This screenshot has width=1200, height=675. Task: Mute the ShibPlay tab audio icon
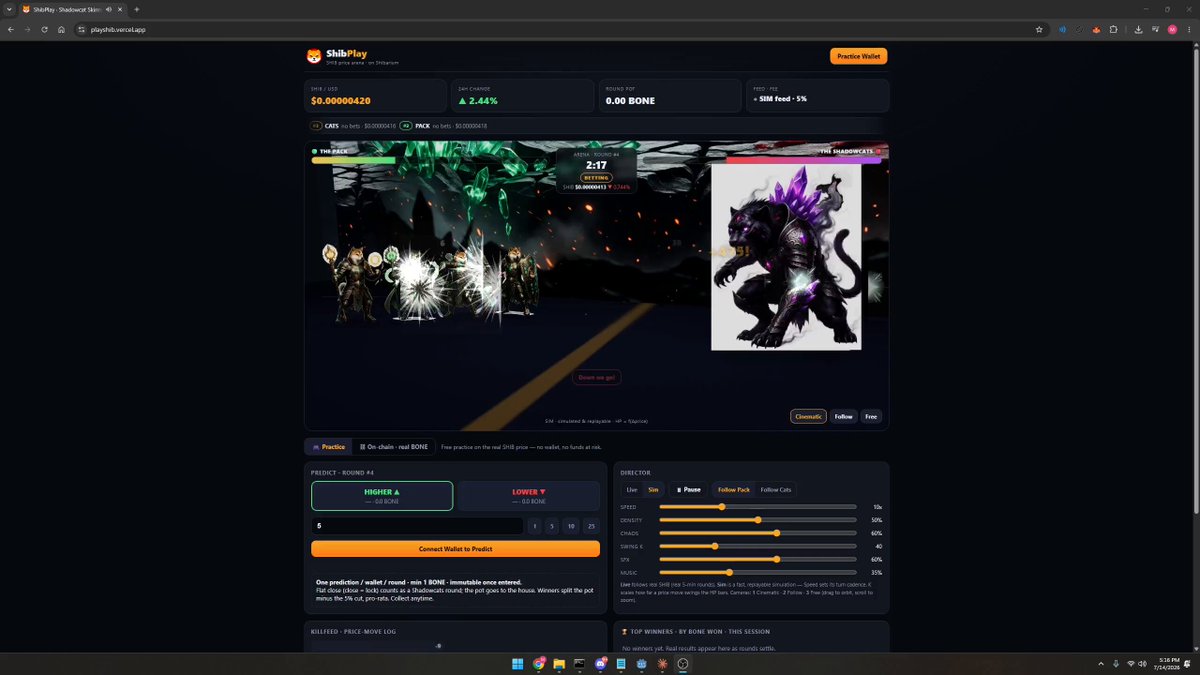108,9
